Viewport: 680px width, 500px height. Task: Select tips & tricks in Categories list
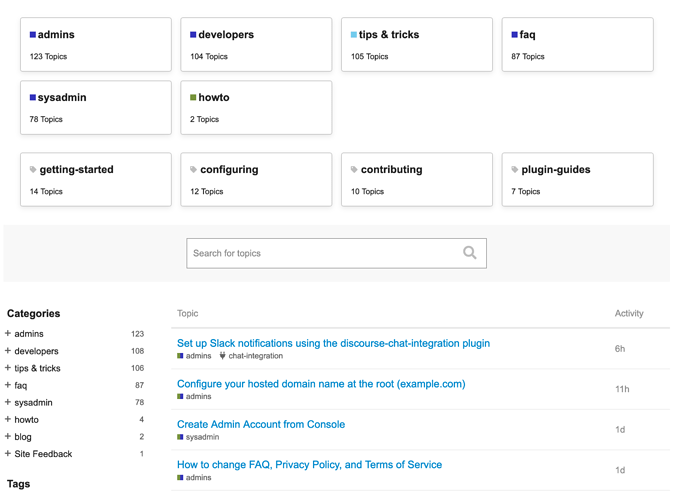pyautogui.click(x=37, y=368)
